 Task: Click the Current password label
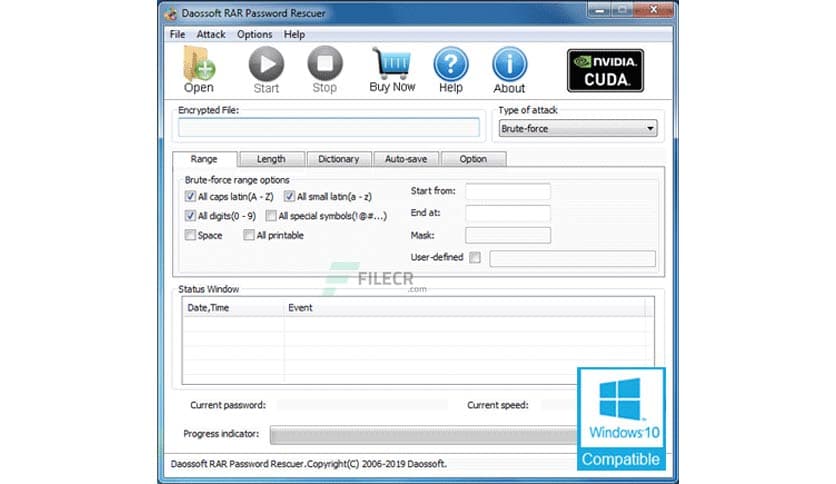click(228, 405)
